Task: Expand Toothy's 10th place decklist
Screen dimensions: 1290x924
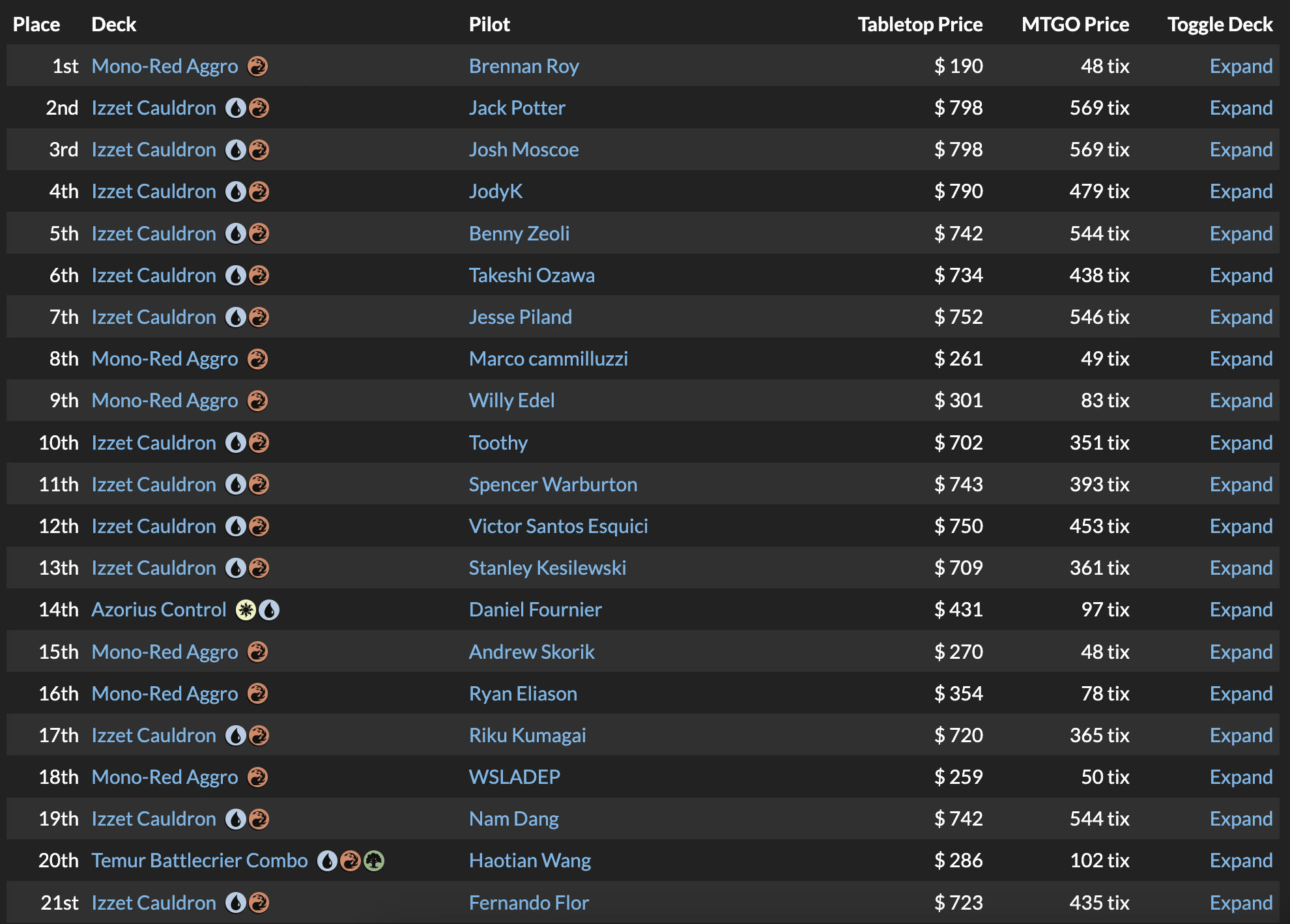Action: 1241,443
